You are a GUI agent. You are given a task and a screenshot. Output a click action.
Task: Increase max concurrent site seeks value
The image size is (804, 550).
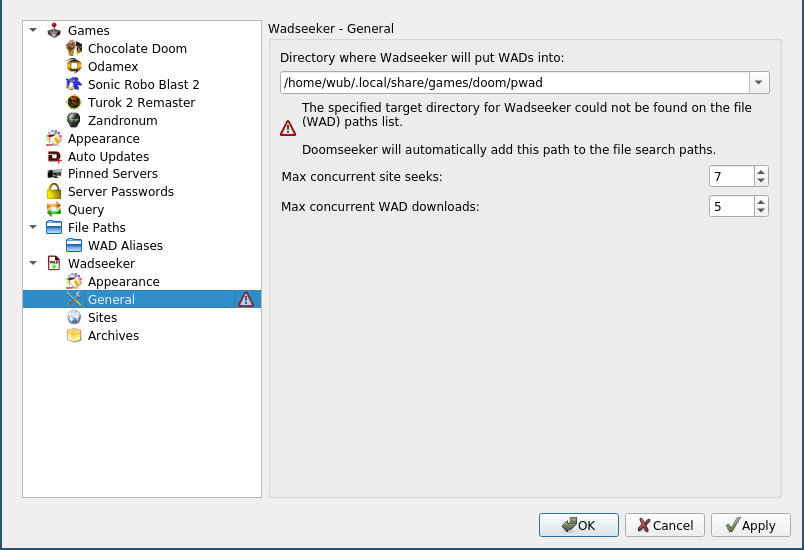[x=762, y=172]
